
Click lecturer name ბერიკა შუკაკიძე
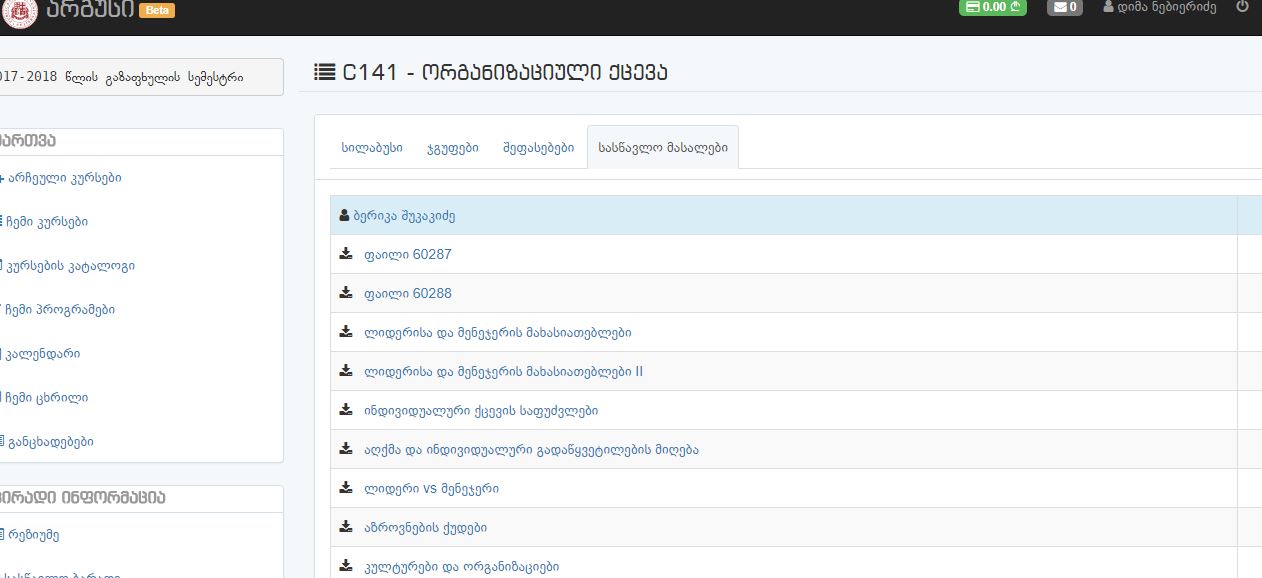[x=404, y=215]
